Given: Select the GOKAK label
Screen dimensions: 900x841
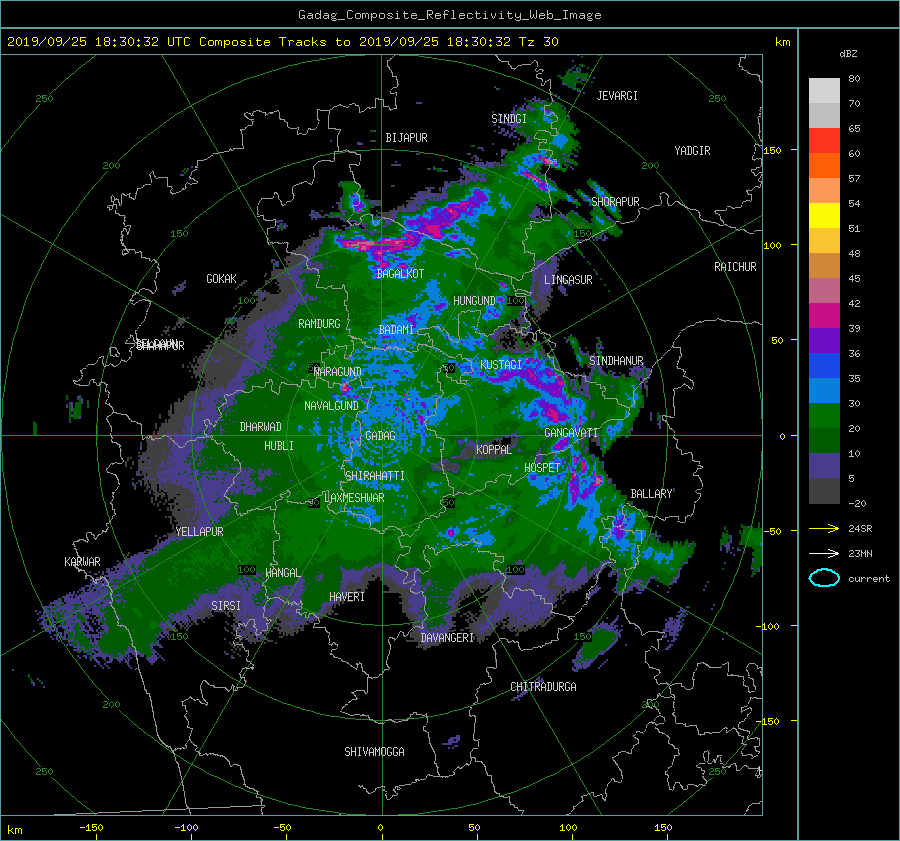Looking at the screenshot, I should tap(222, 279).
